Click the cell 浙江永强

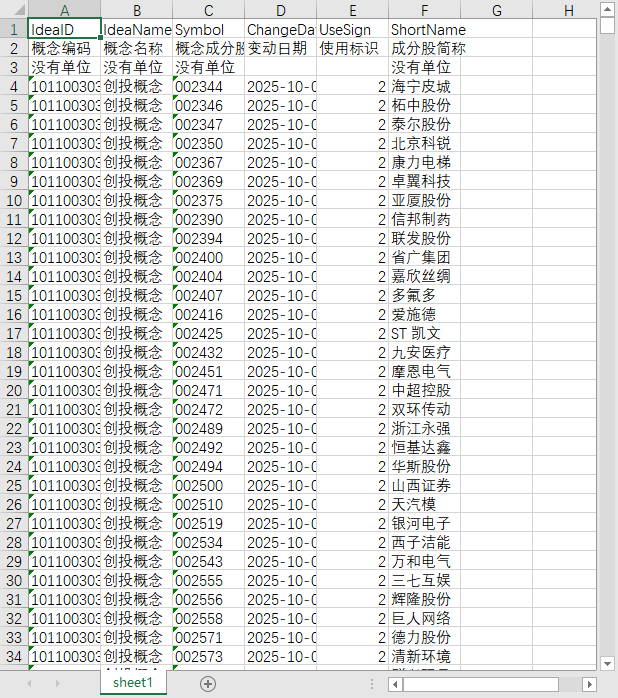point(424,428)
